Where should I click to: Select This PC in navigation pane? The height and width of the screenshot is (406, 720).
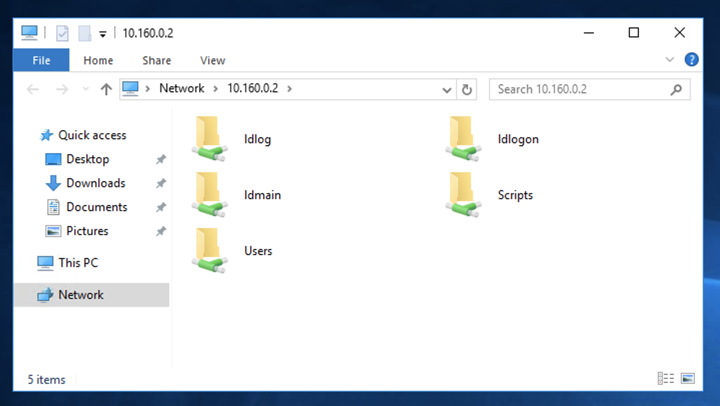[x=77, y=263]
